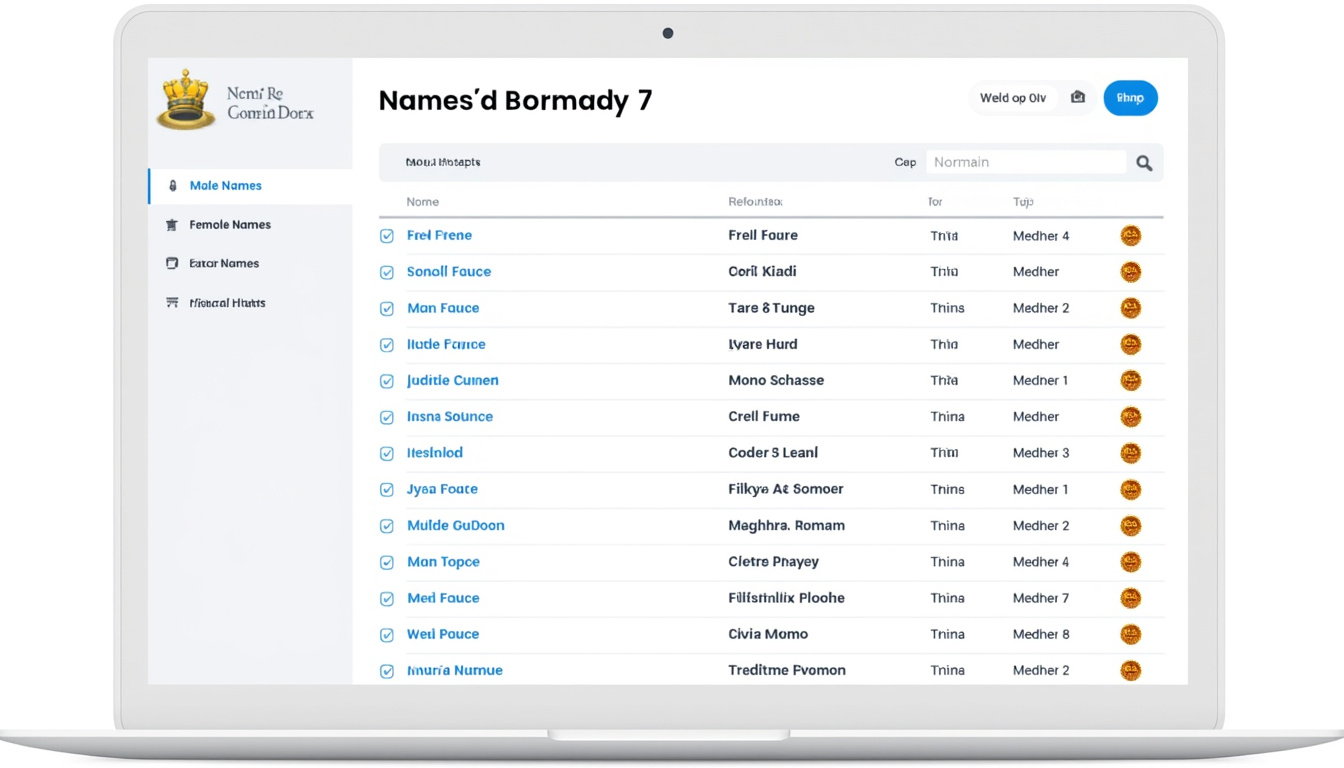1344x768 pixels.
Task: Click the orange badge in Man Fouce row
Action: coord(1130,308)
